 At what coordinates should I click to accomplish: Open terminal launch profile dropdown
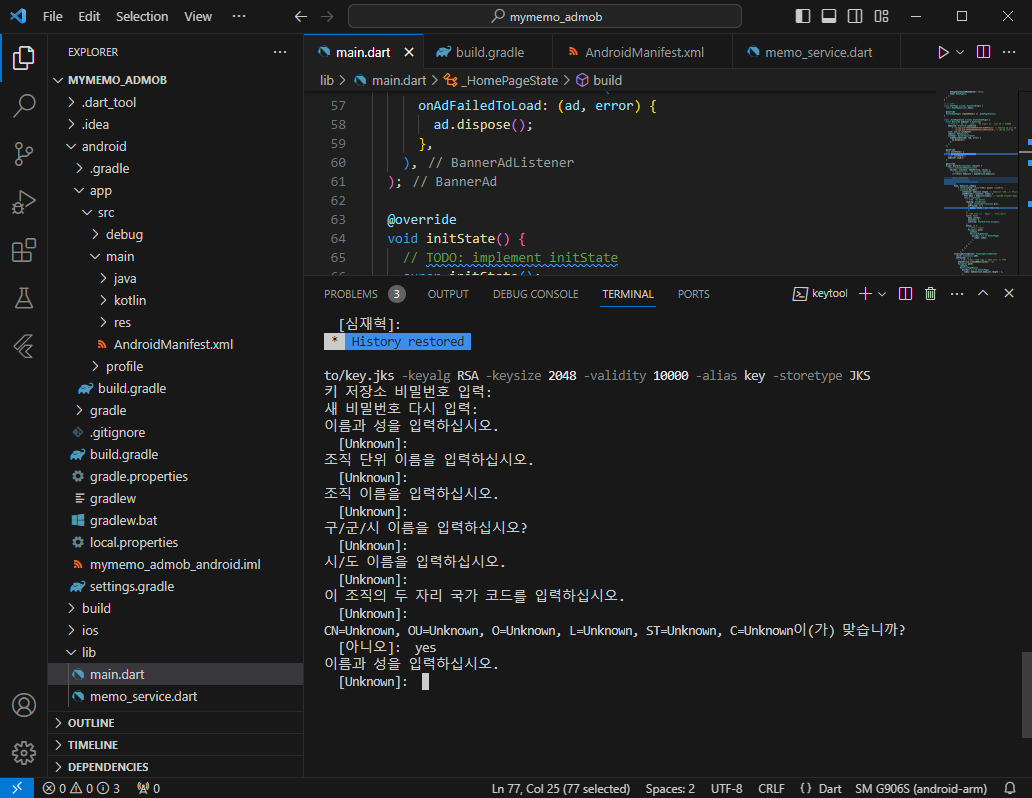click(882, 294)
